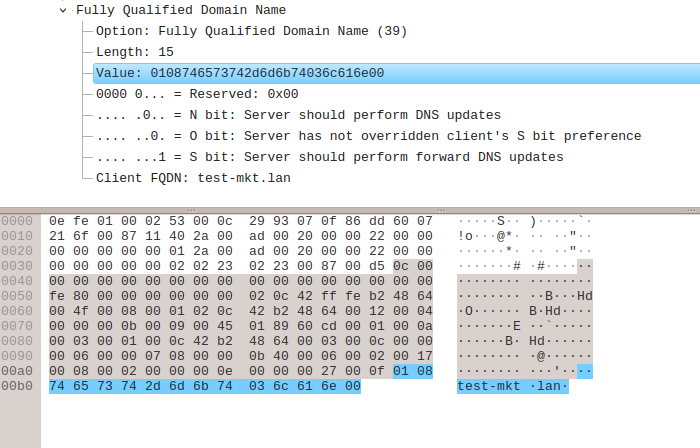
Task: Click byte 74 at start of row 00b0
Action: click(57, 386)
